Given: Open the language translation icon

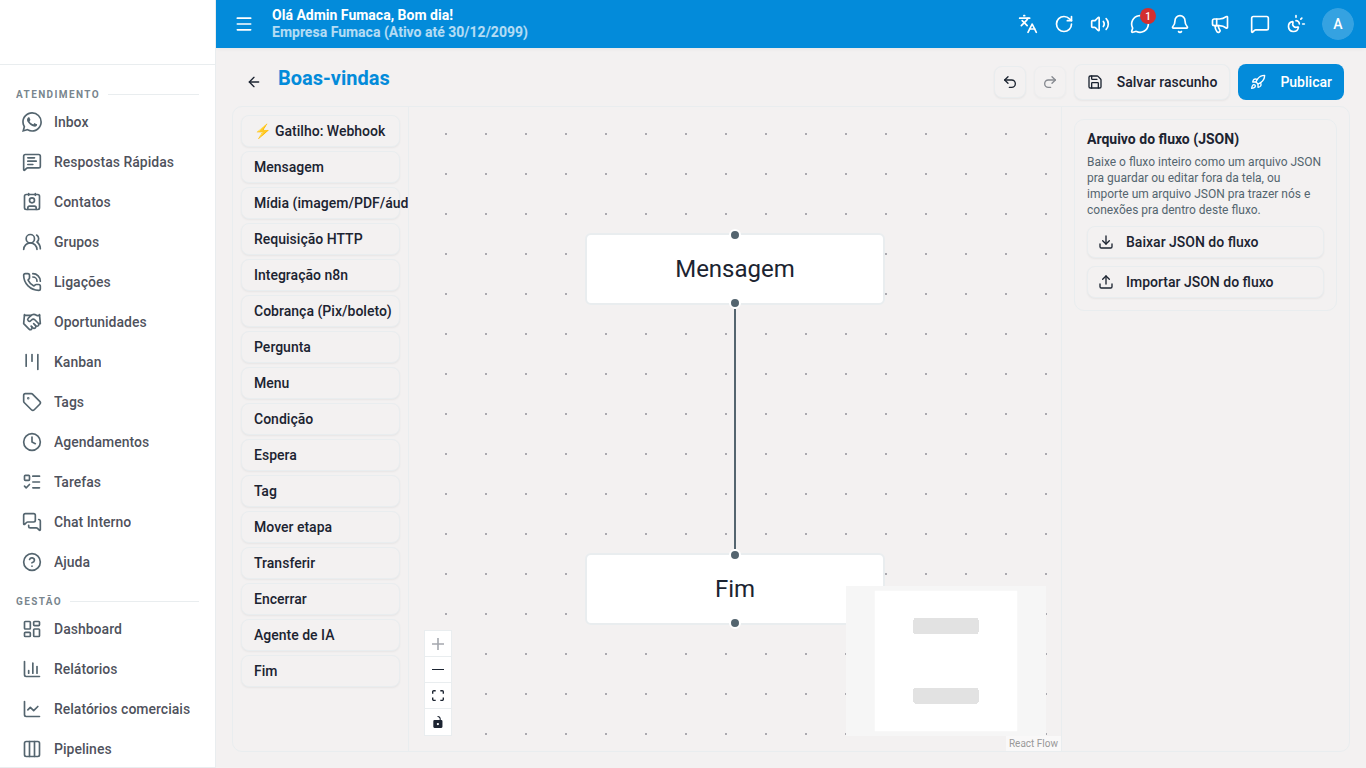Looking at the screenshot, I should (1028, 24).
